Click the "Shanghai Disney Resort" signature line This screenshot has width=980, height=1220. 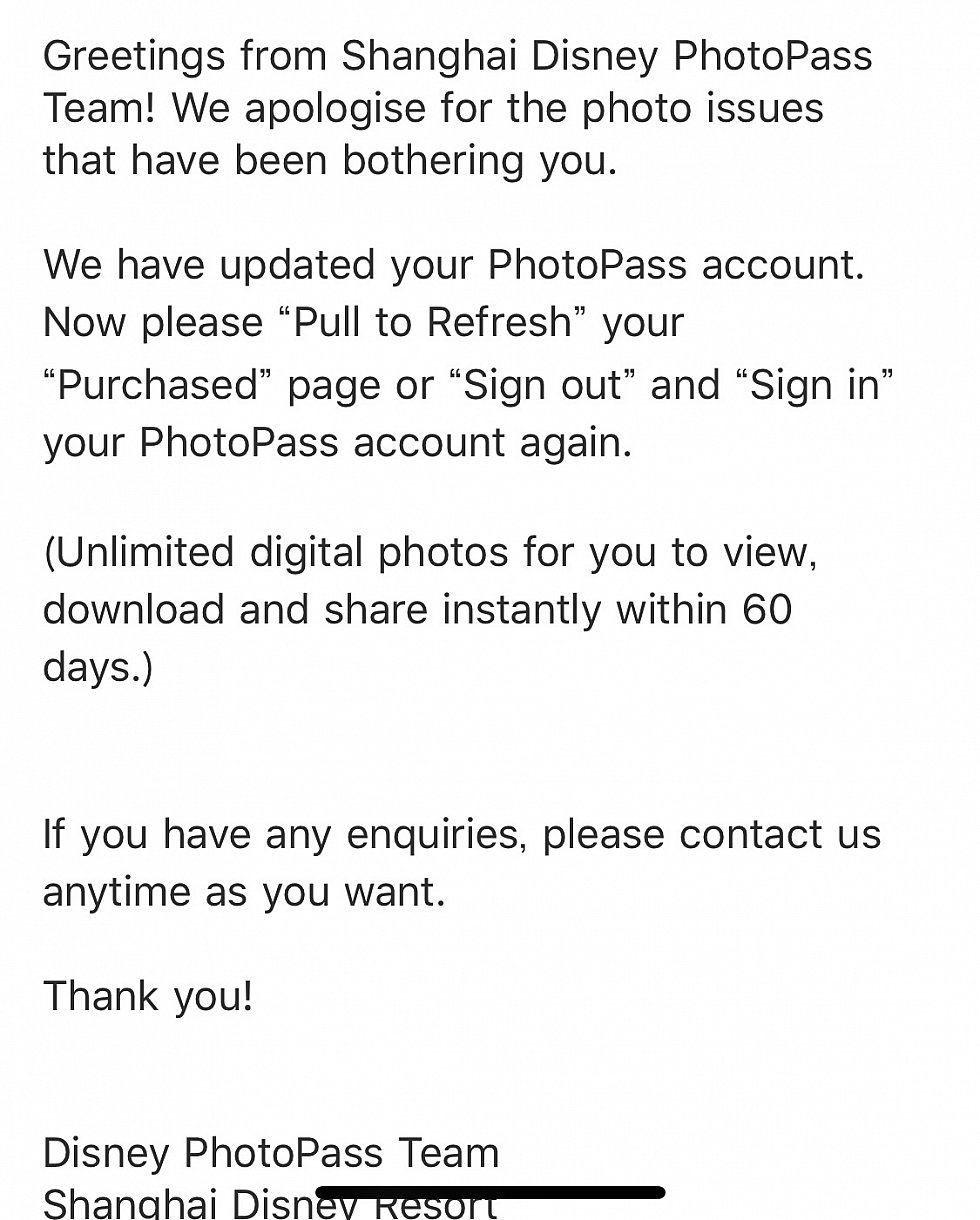click(270, 1203)
